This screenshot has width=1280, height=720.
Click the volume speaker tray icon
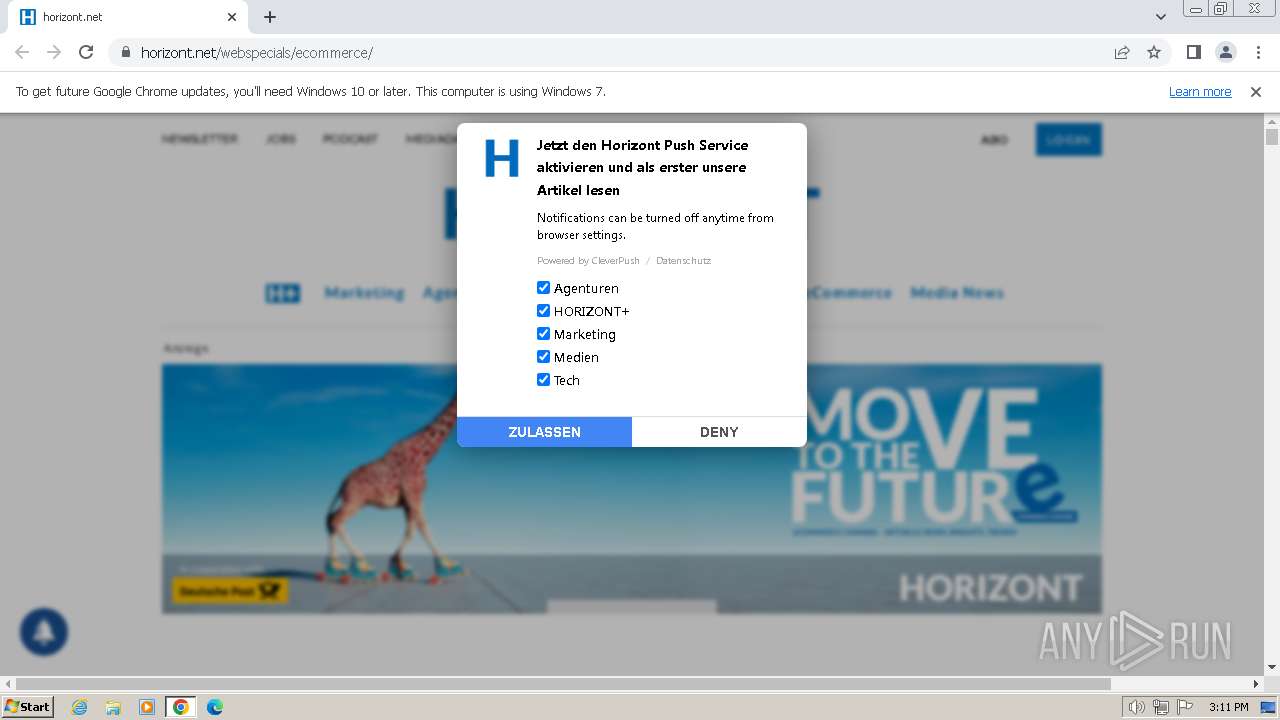1137,707
